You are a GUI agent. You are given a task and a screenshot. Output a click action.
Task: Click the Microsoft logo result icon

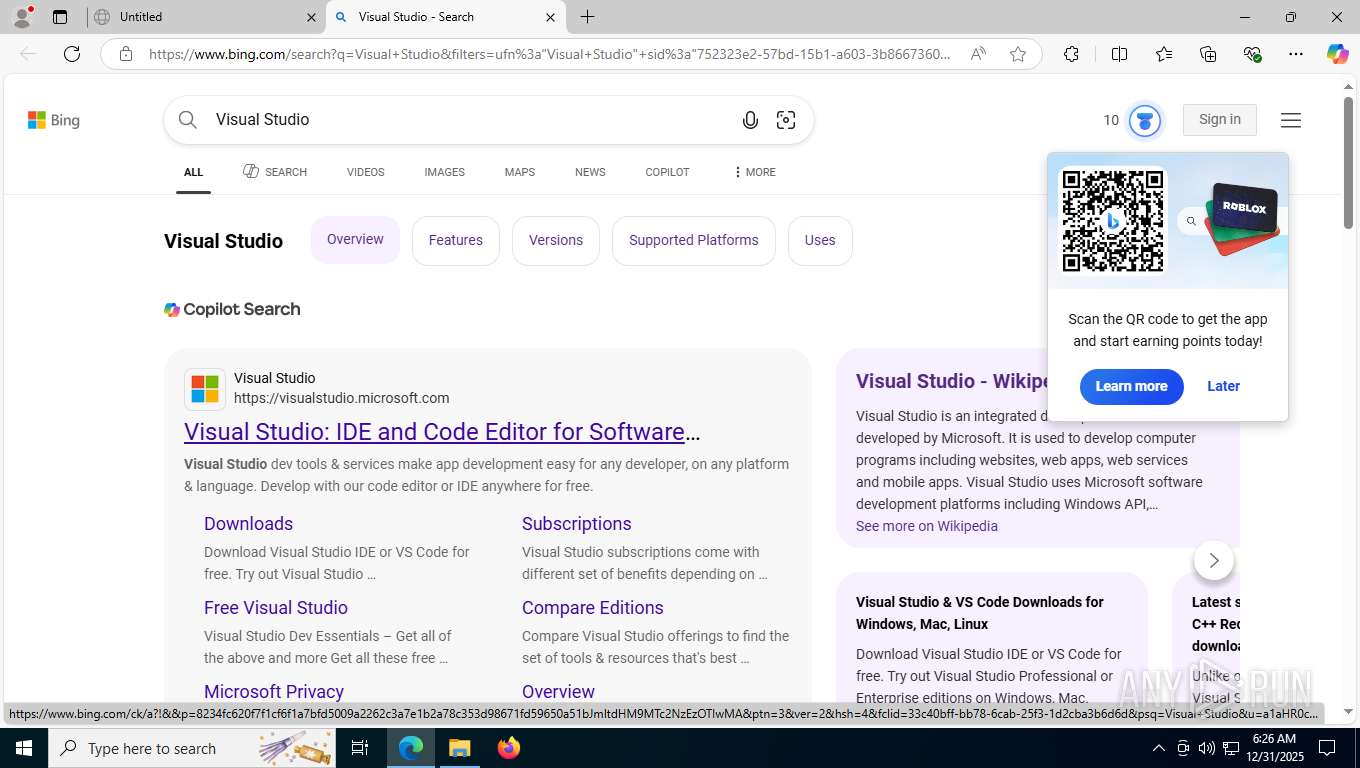point(205,389)
